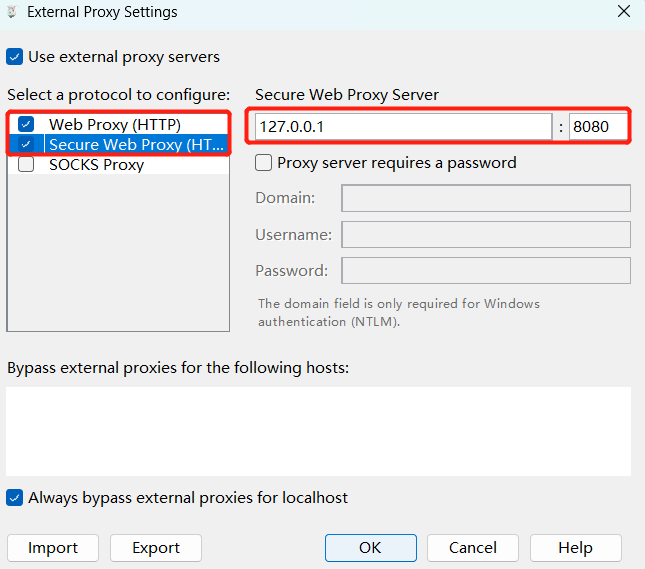Click the Export button
The width and height of the screenshot is (645, 569).
[156, 548]
